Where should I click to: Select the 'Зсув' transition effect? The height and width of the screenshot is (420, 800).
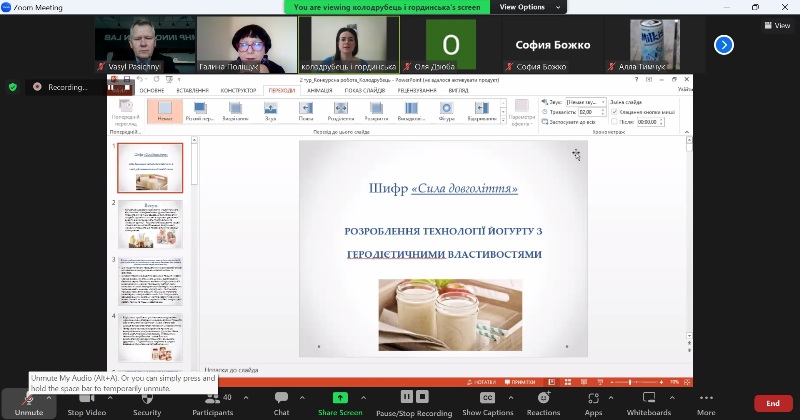click(x=270, y=111)
